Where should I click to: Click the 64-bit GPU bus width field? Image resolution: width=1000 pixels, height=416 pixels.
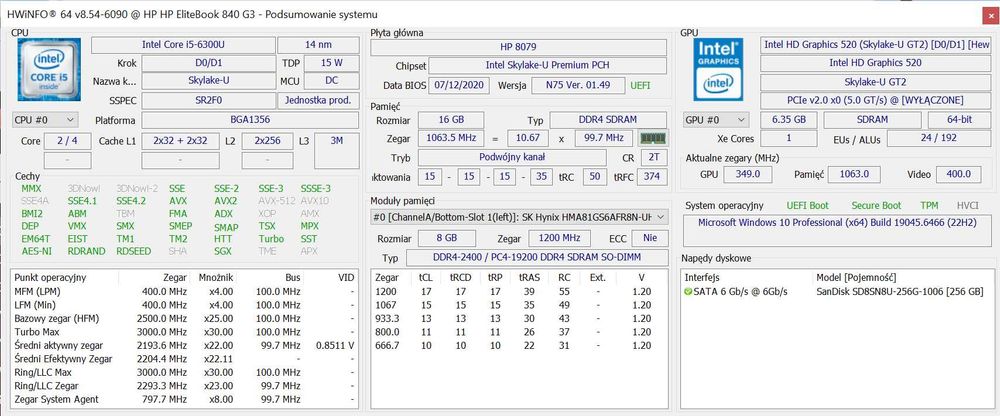(959, 119)
